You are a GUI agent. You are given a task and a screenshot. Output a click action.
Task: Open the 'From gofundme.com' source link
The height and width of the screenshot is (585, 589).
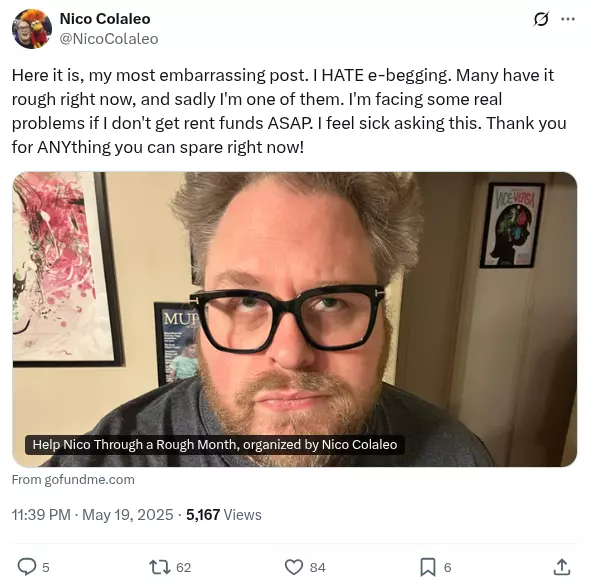73,480
